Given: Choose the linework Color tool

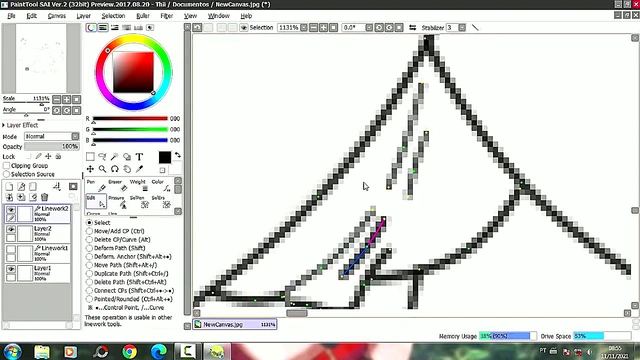Looking at the screenshot, I should [160, 185].
